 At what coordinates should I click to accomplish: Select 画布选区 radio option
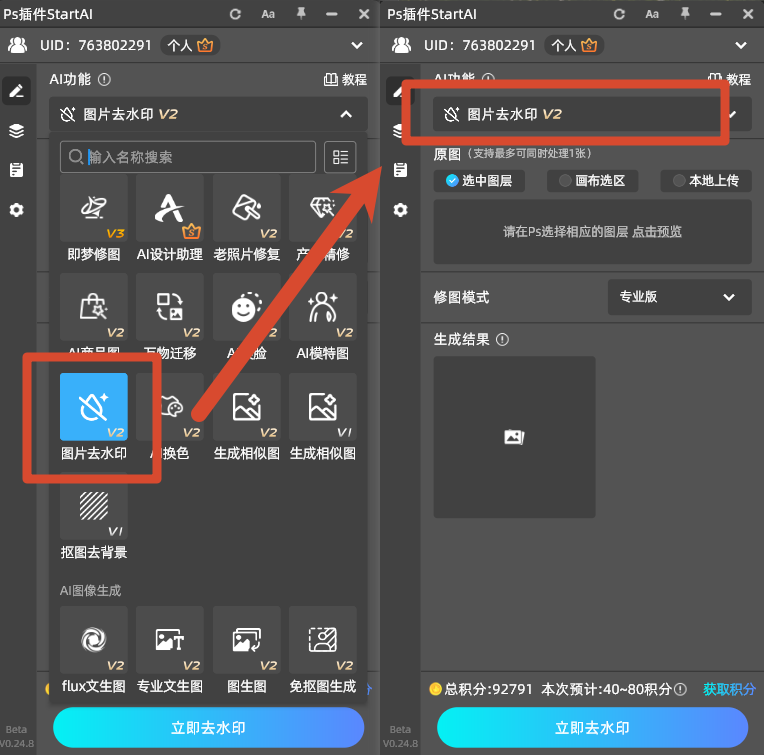592,181
